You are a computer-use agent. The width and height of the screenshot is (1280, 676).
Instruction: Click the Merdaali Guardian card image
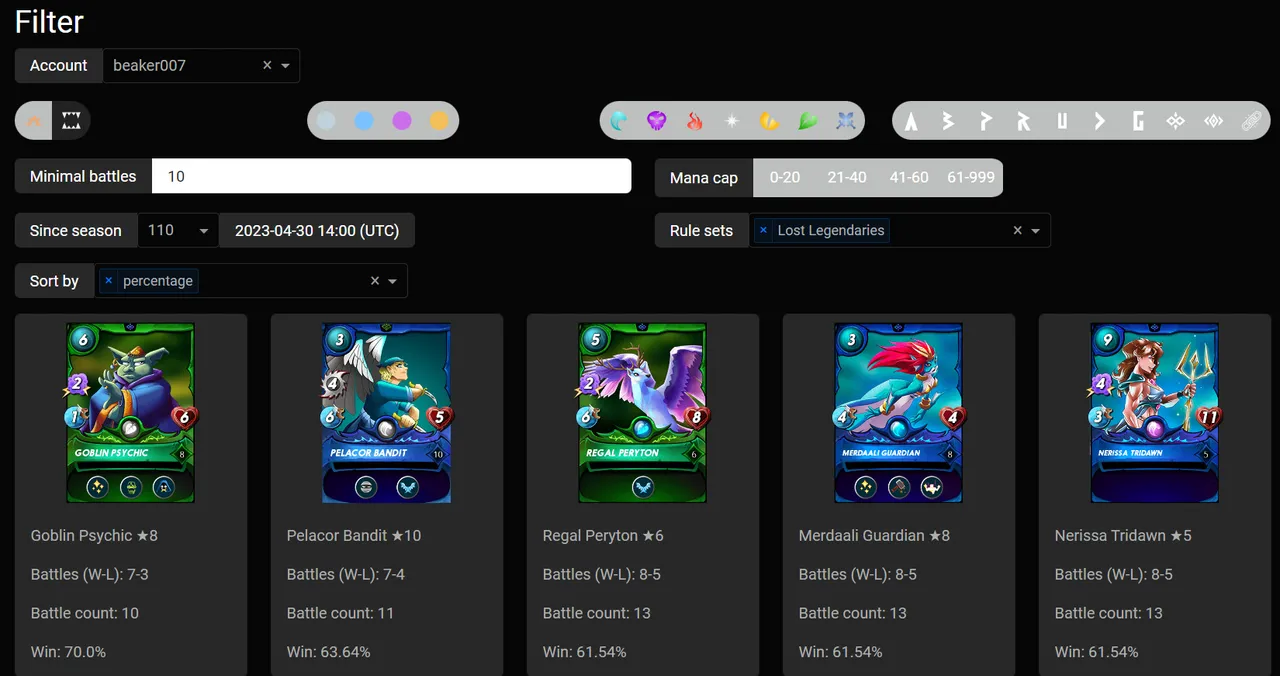click(899, 412)
